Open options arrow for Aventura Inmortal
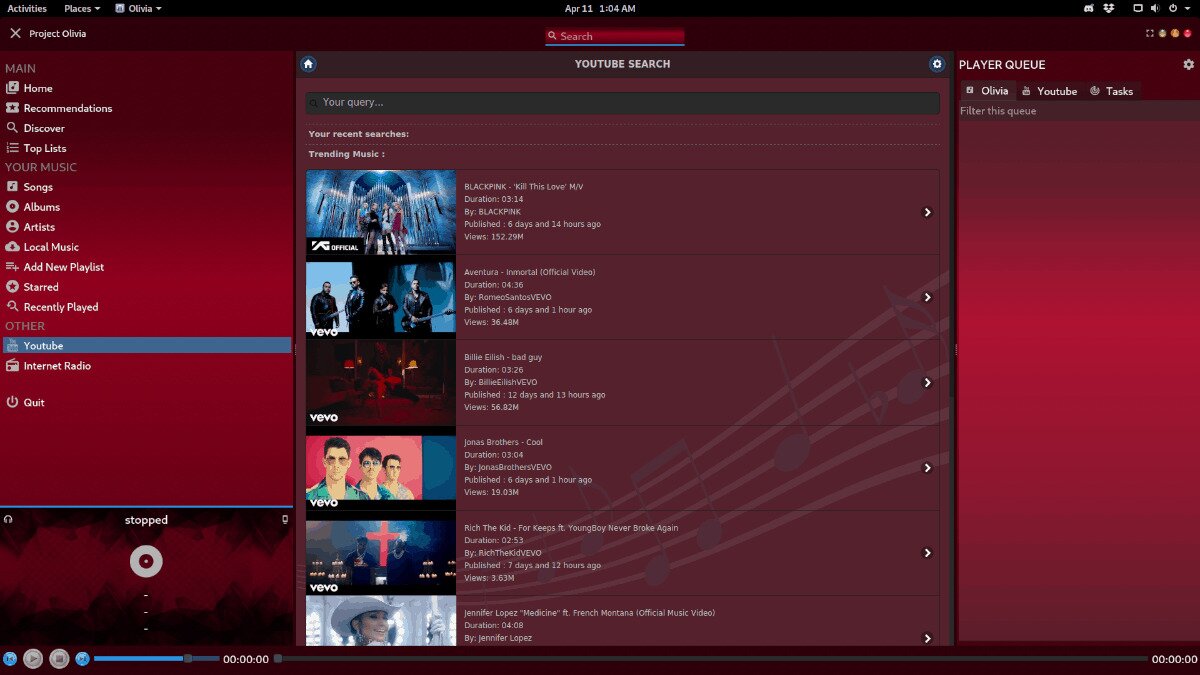The height and width of the screenshot is (675, 1200). point(927,297)
